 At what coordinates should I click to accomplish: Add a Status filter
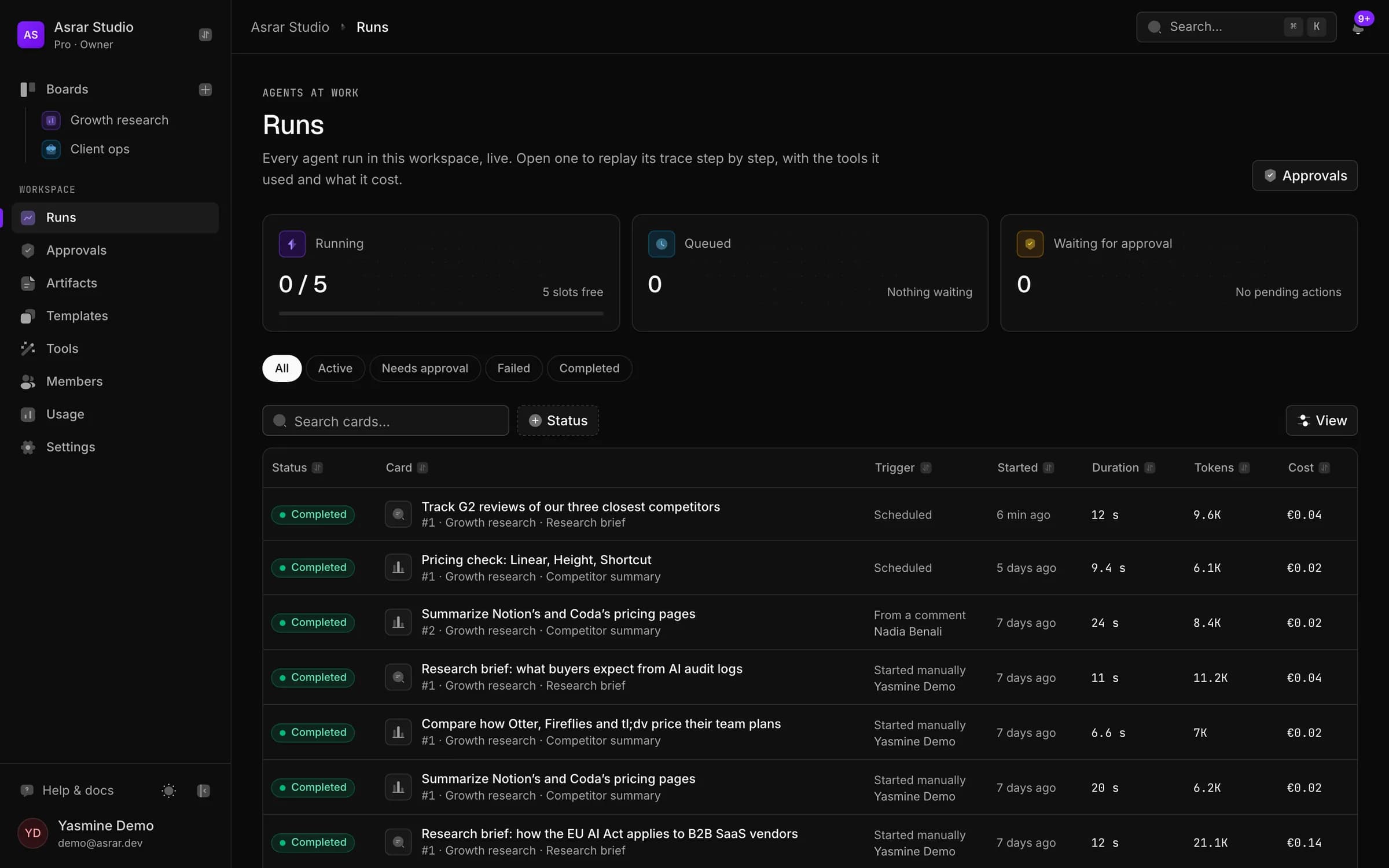tap(558, 421)
